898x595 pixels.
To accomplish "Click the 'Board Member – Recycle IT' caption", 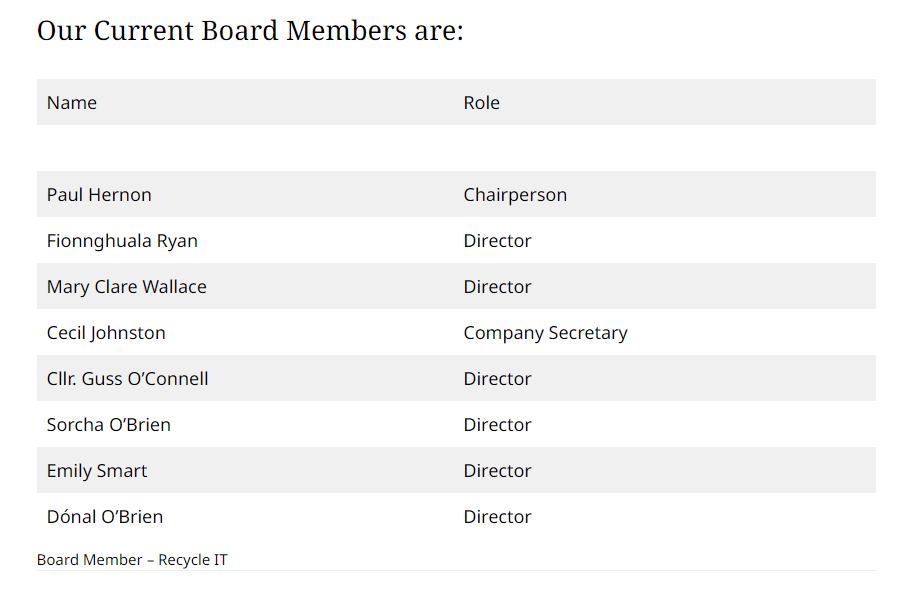I will click(x=132, y=560).
